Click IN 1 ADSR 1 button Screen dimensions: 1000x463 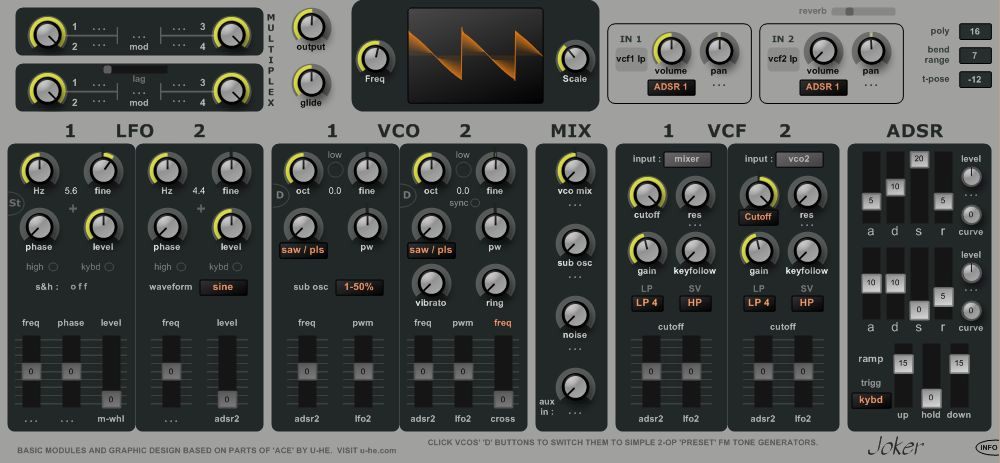[671, 87]
